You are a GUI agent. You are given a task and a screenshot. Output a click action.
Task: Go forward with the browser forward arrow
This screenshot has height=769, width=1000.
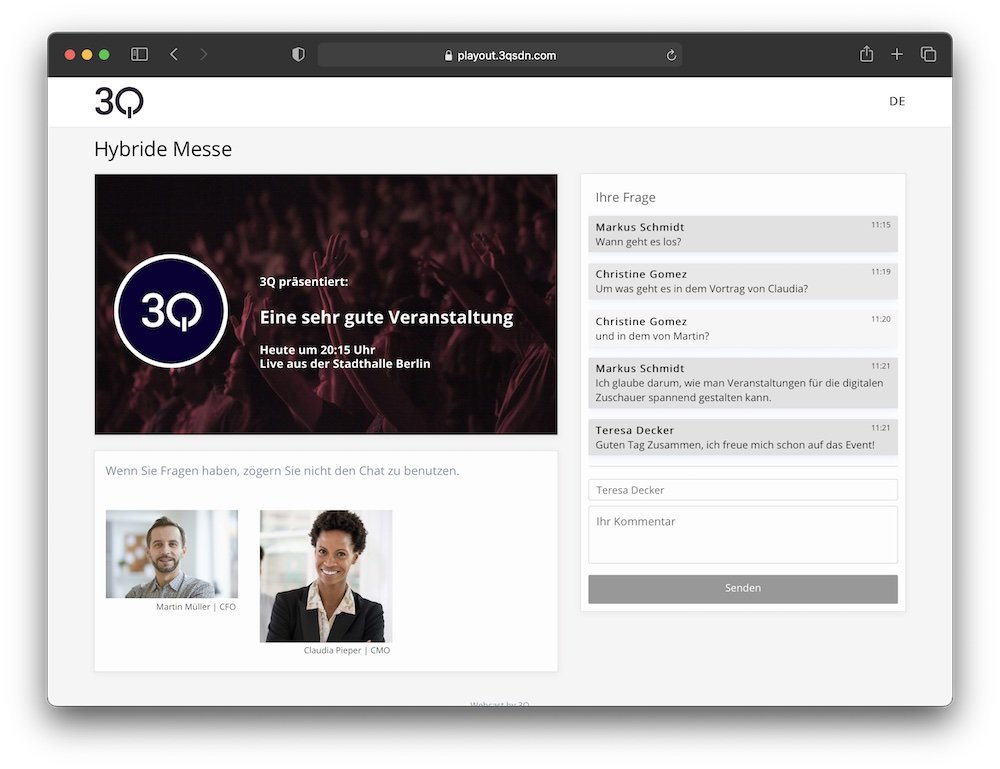[203, 55]
